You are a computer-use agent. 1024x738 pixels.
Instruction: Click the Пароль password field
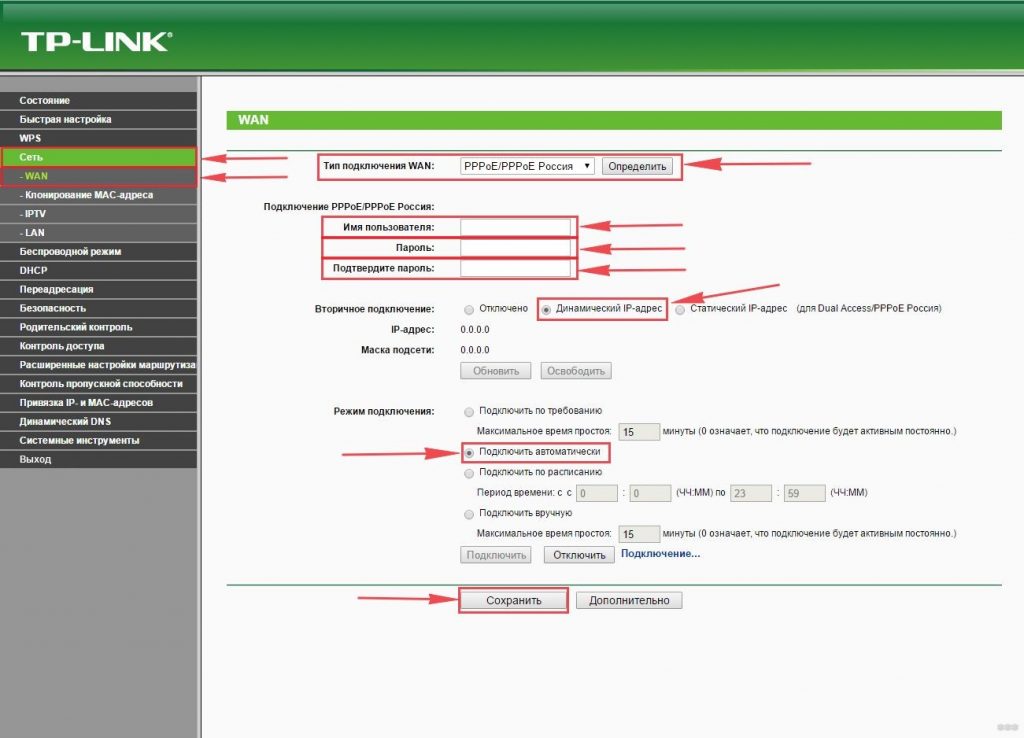click(x=515, y=247)
